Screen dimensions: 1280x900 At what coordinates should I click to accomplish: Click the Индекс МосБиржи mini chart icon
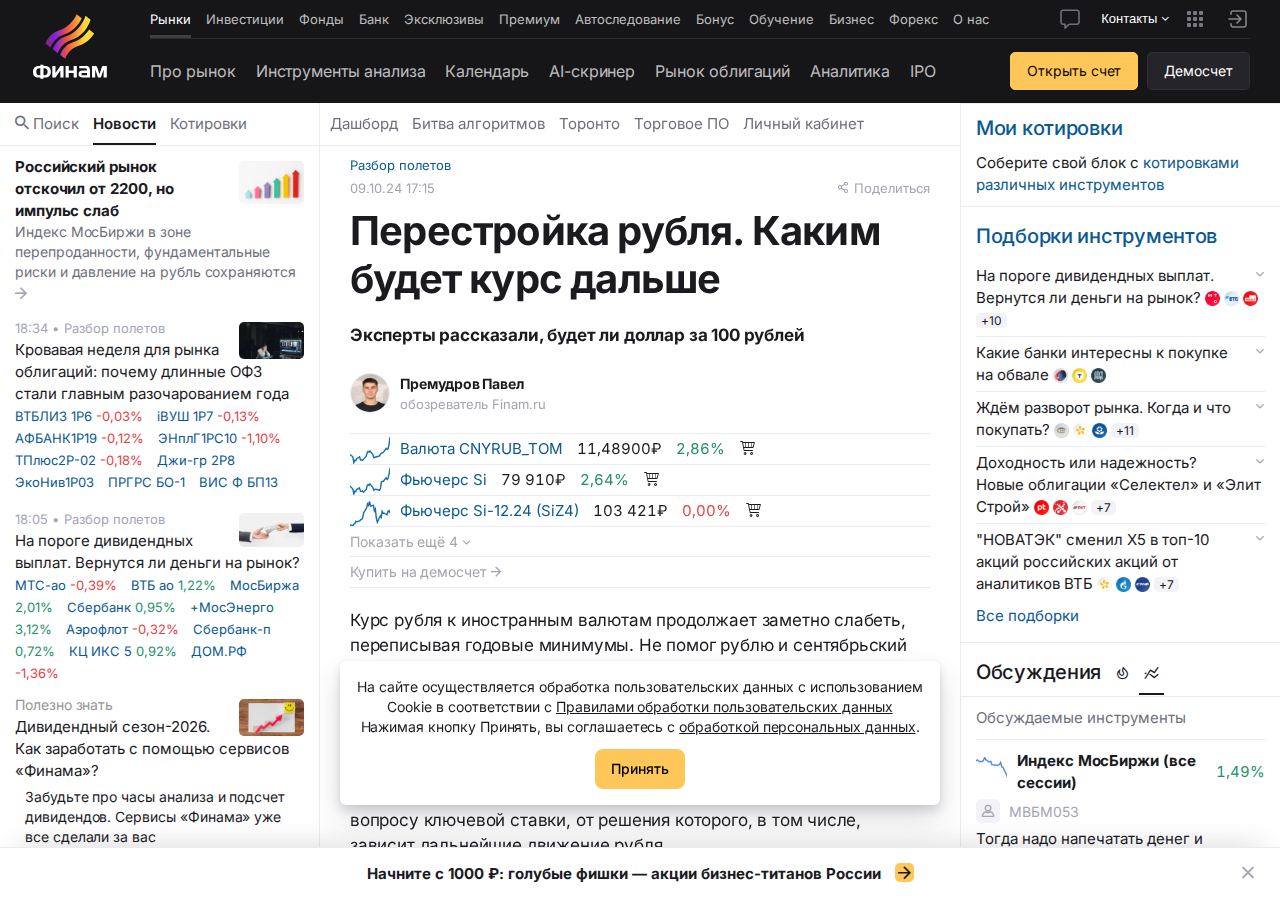click(x=991, y=768)
